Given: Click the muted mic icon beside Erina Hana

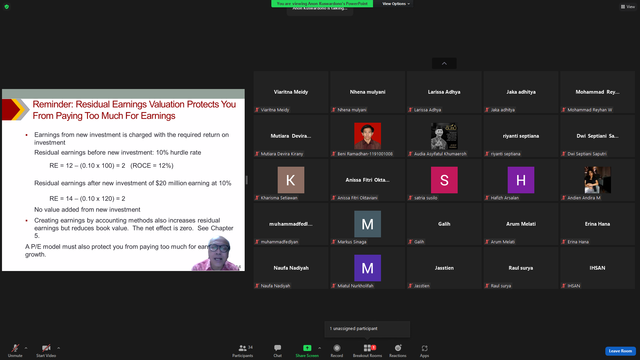Looking at the screenshot, I should [x=564, y=242].
